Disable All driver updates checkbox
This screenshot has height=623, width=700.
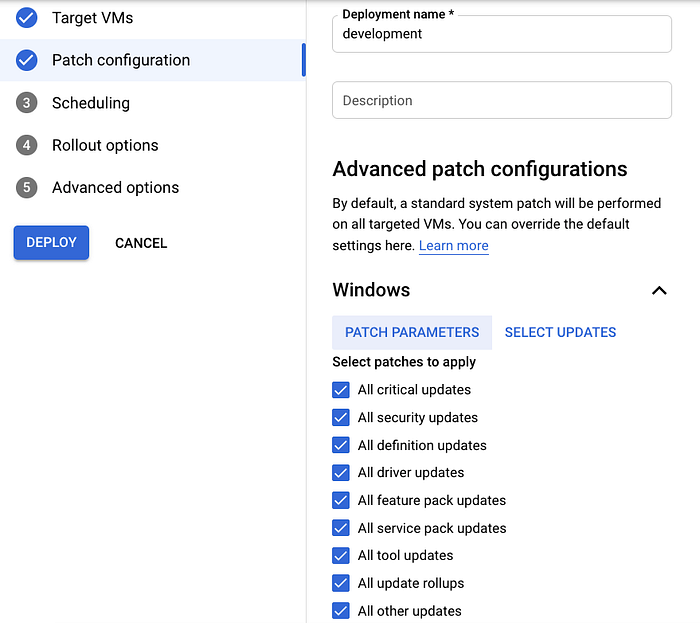341,473
